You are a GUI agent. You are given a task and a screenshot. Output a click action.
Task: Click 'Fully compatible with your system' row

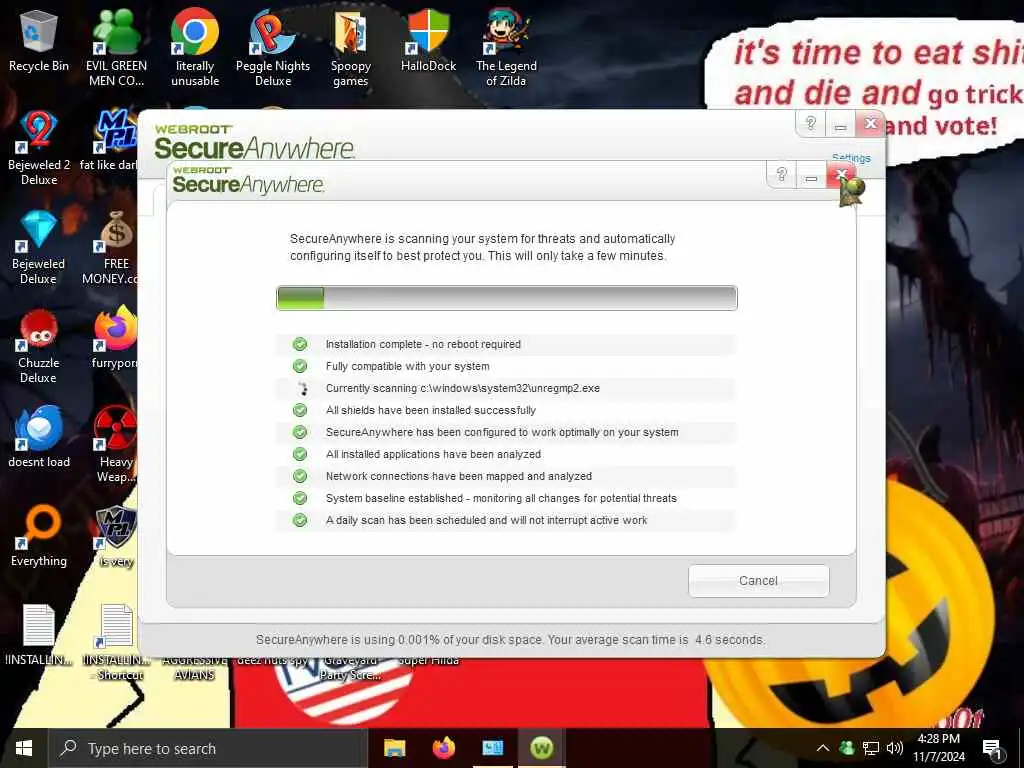505,366
